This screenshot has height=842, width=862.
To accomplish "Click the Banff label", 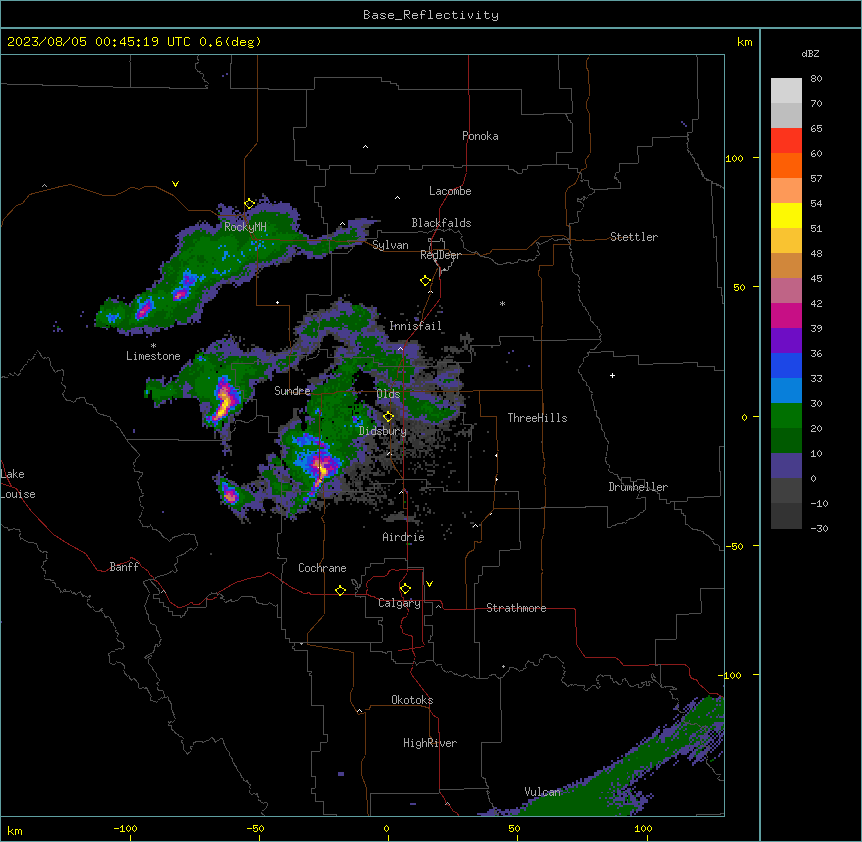I will point(124,567).
